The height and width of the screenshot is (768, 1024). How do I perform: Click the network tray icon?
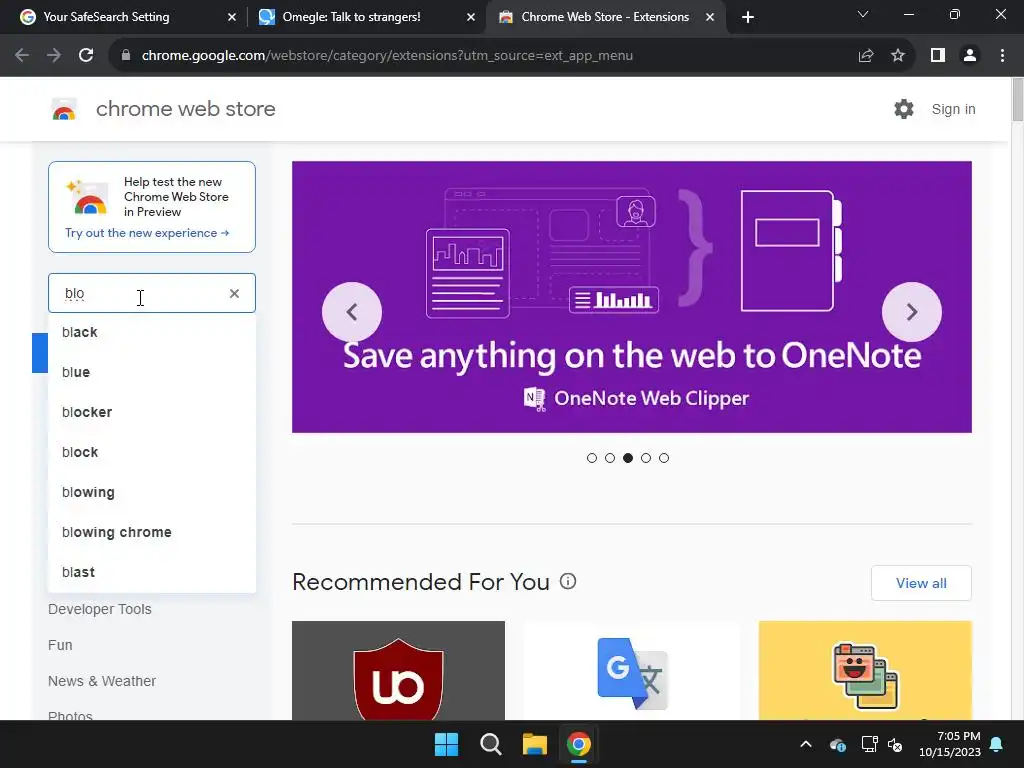point(869,744)
